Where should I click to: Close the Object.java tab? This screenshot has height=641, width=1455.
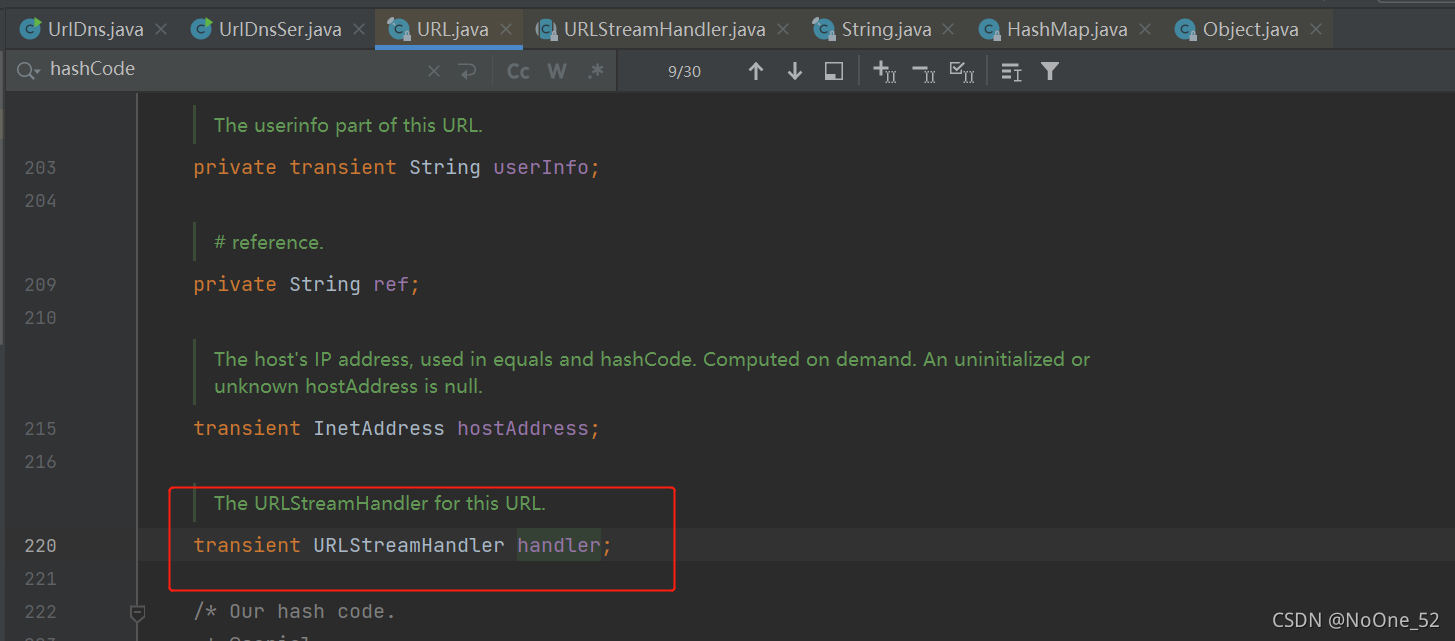pyautogui.click(x=1316, y=30)
